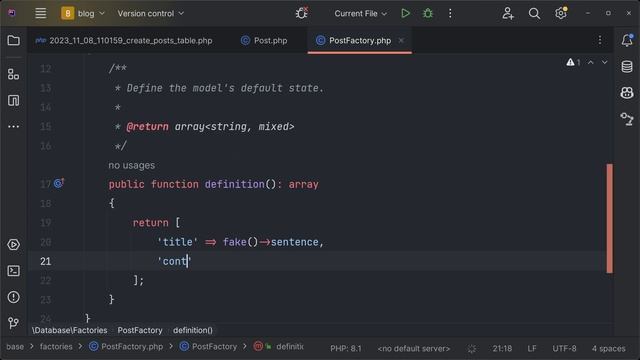Open the Bookmarks tool window icon
Screen dimensions: 640x360
[13, 100]
